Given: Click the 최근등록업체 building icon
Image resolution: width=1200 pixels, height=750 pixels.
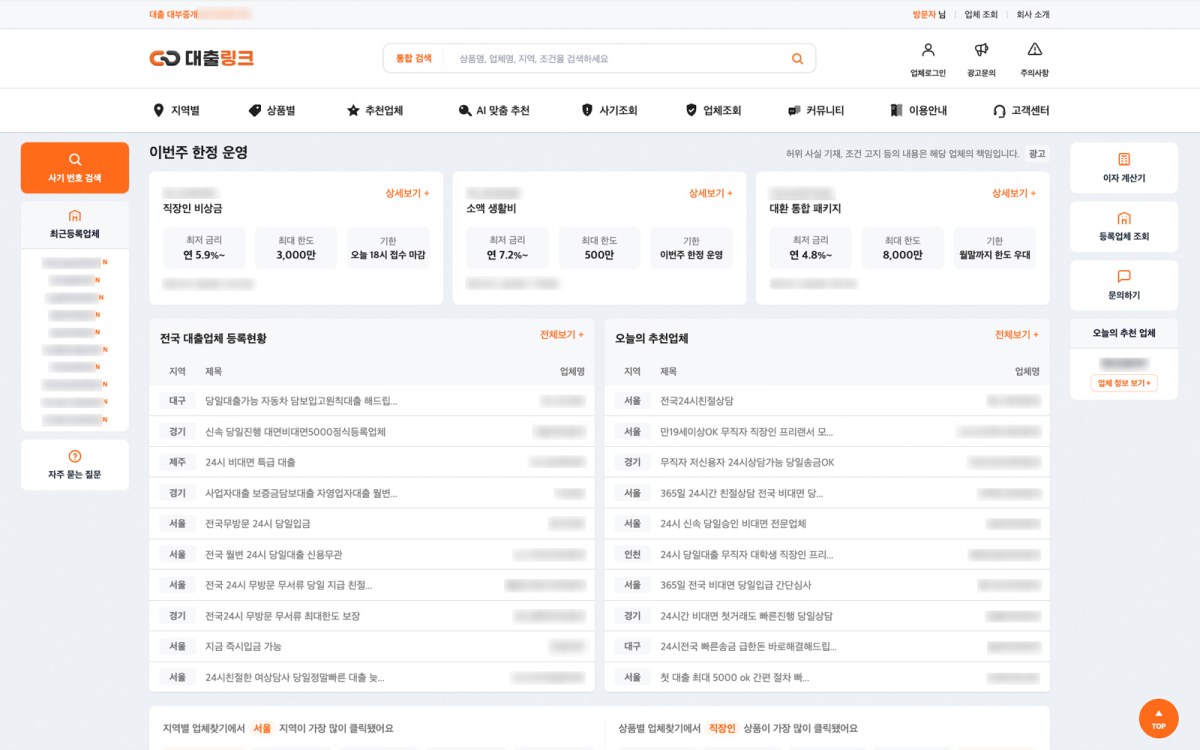Looking at the screenshot, I should (74, 215).
